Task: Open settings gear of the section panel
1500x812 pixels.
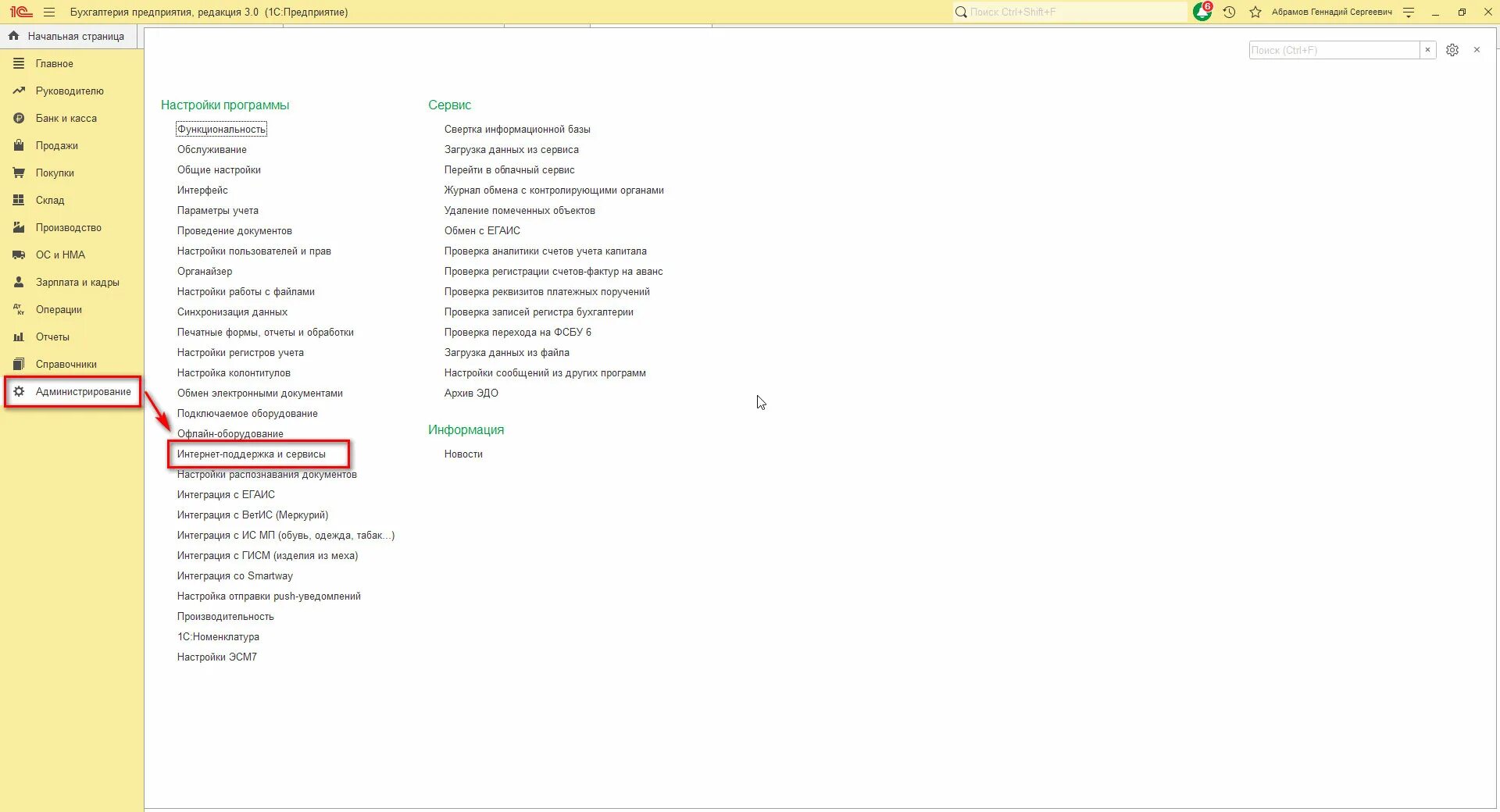Action: coord(1452,50)
